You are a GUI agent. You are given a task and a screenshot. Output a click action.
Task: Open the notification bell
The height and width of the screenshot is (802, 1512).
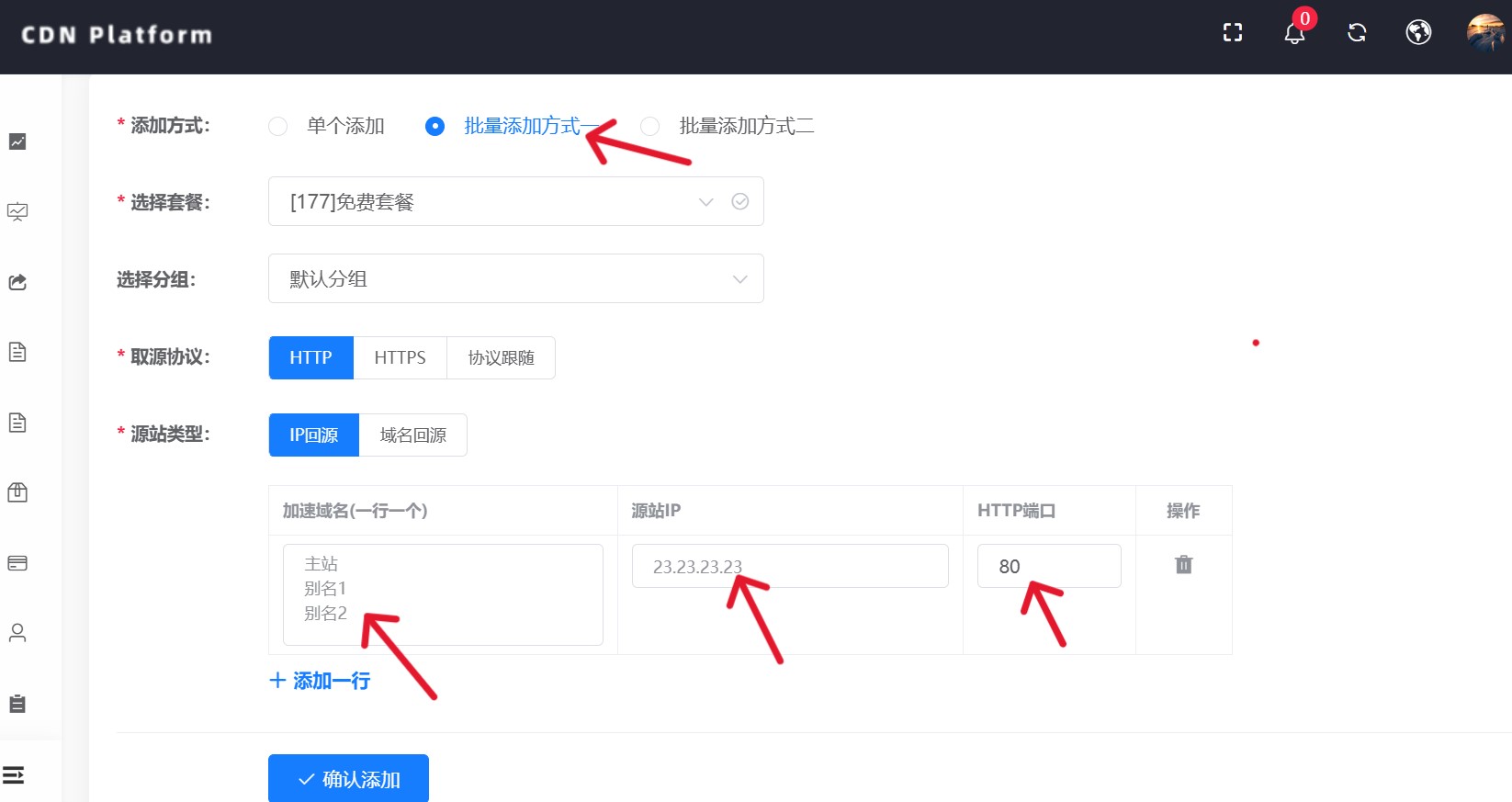click(1294, 34)
